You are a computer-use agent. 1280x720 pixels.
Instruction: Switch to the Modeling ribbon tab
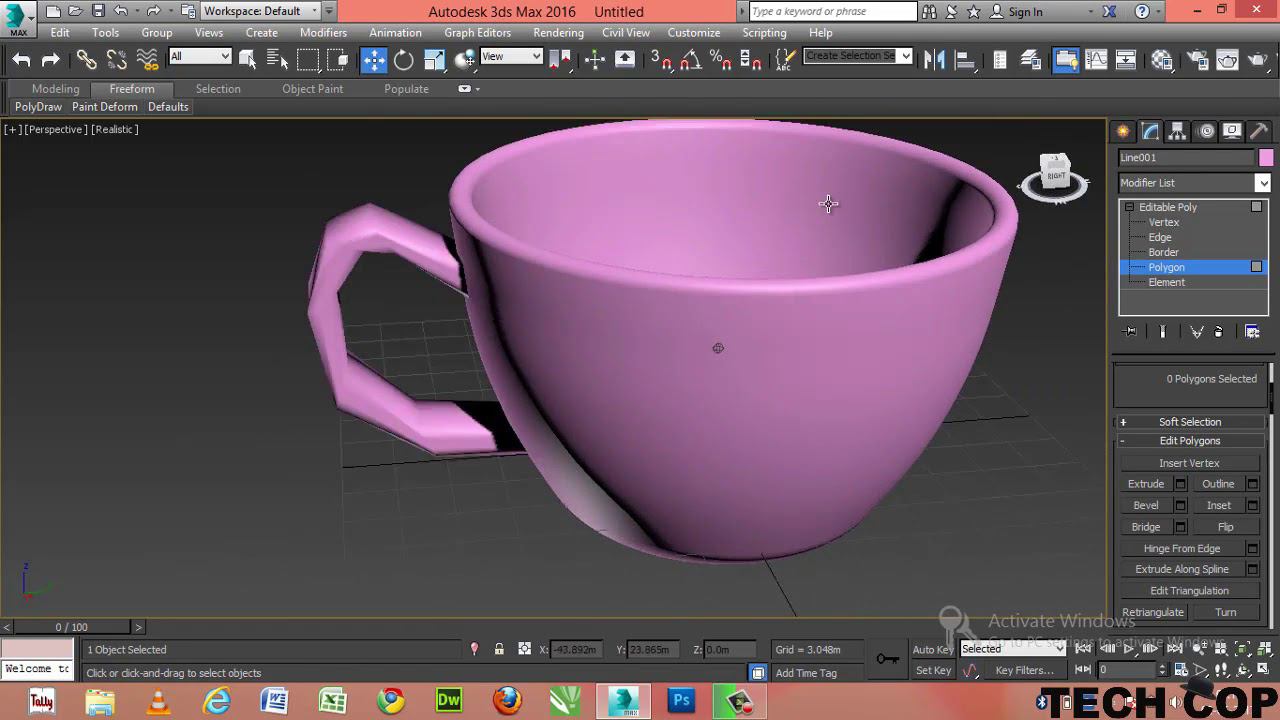coord(55,89)
